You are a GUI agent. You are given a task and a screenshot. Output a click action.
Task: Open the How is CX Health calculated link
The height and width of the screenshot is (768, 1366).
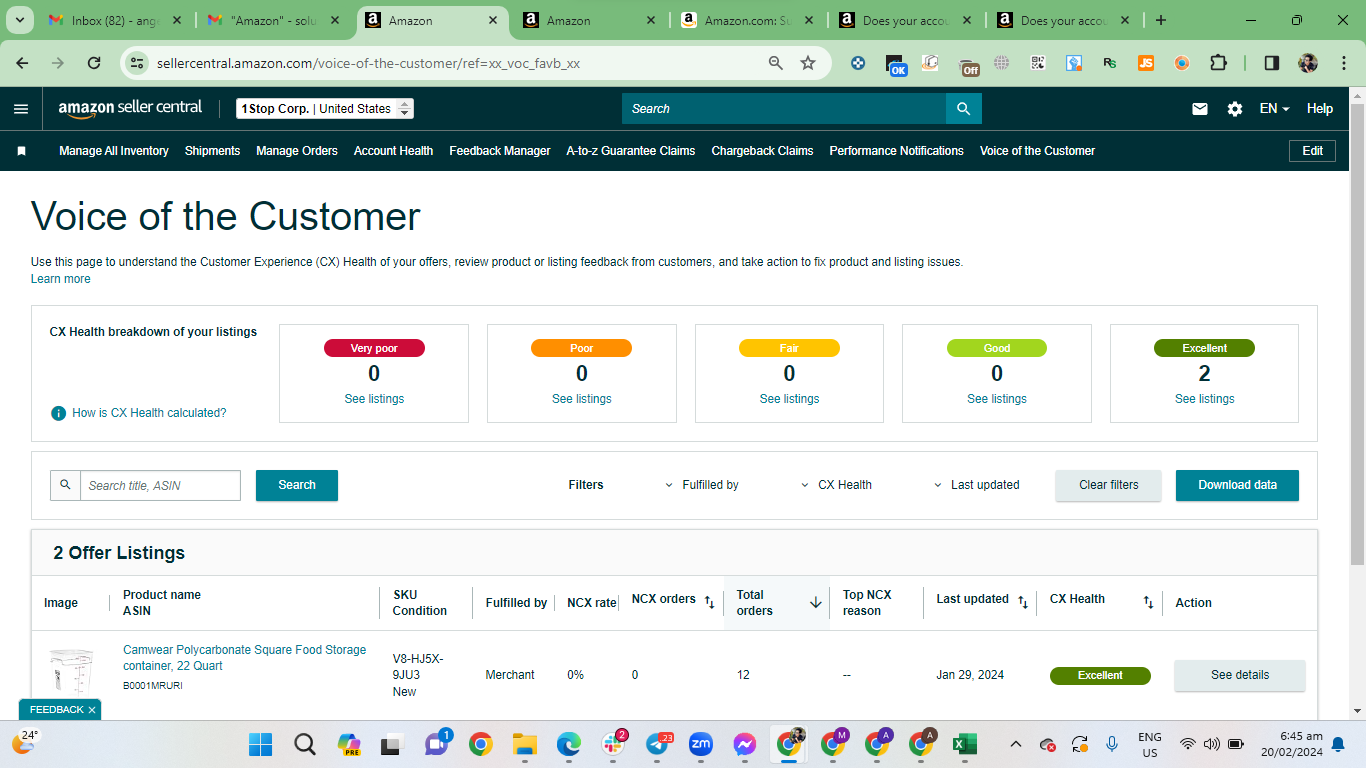pos(149,413)
